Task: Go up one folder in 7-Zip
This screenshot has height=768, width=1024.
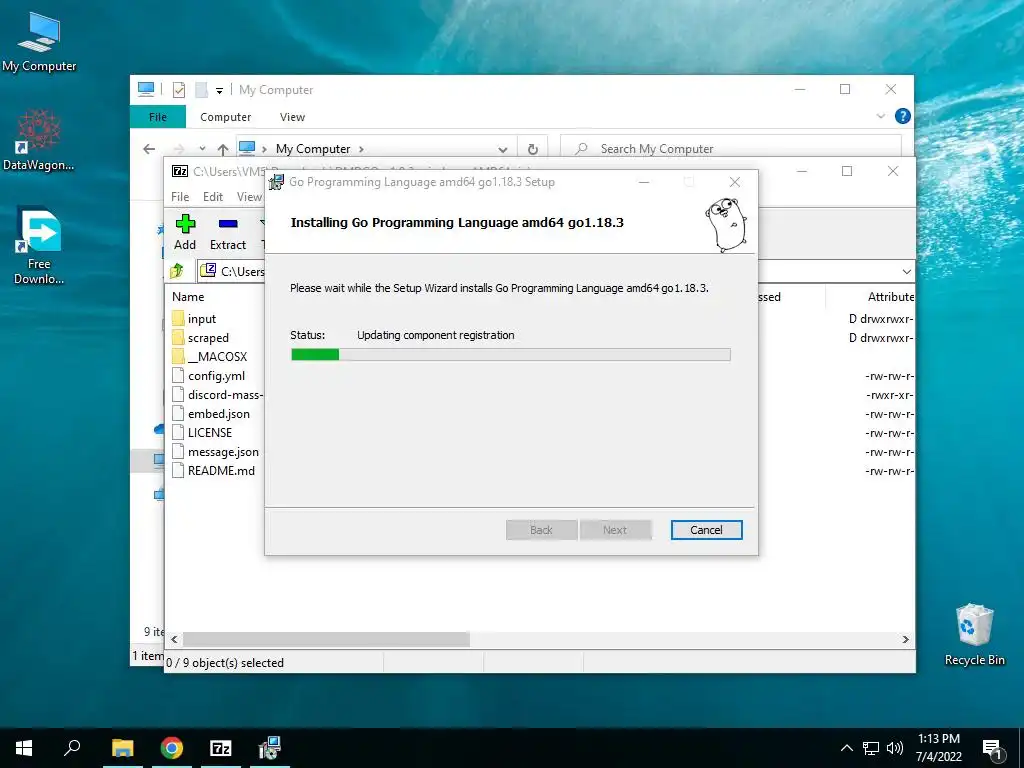Action: 177,271
